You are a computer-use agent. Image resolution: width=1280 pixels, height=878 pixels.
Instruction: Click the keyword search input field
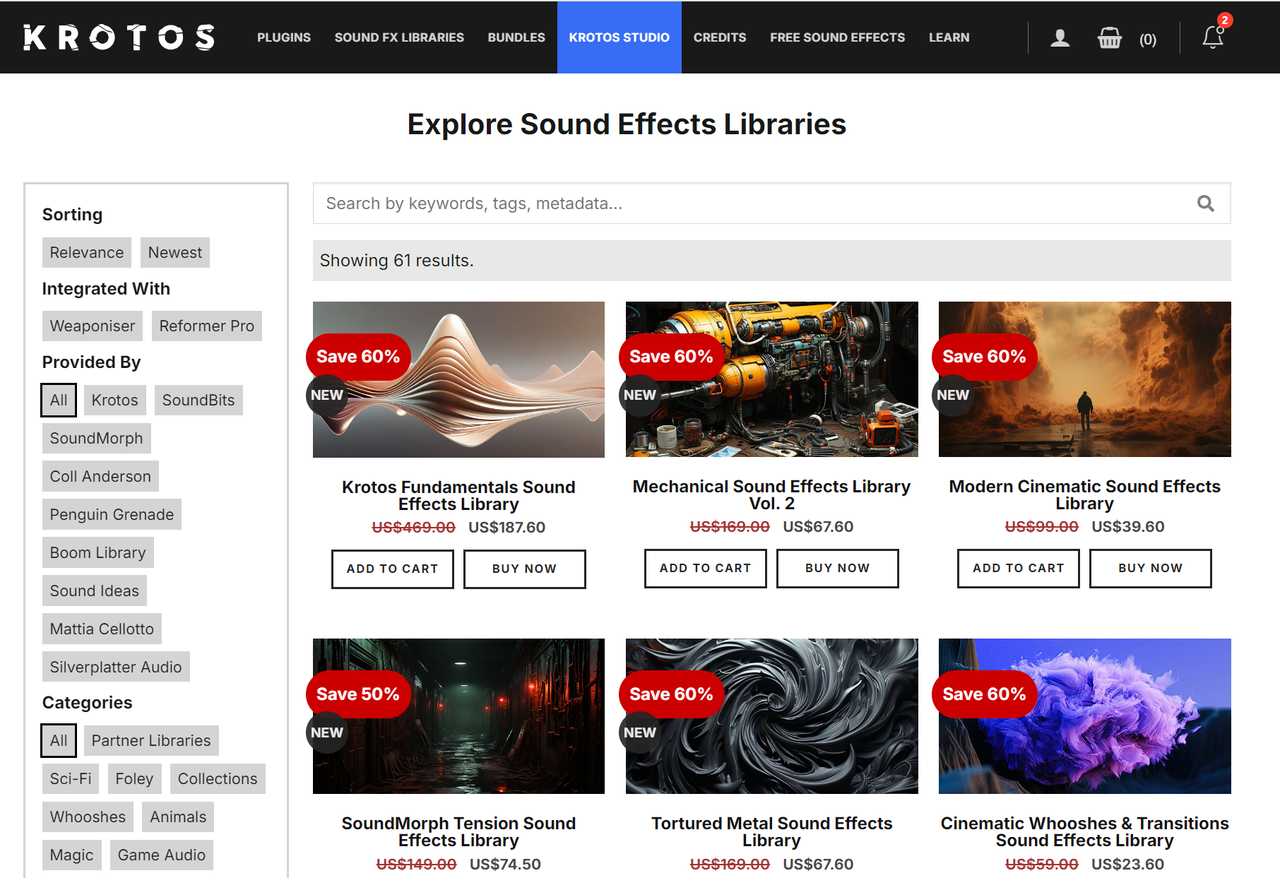(x=700, y=202)
